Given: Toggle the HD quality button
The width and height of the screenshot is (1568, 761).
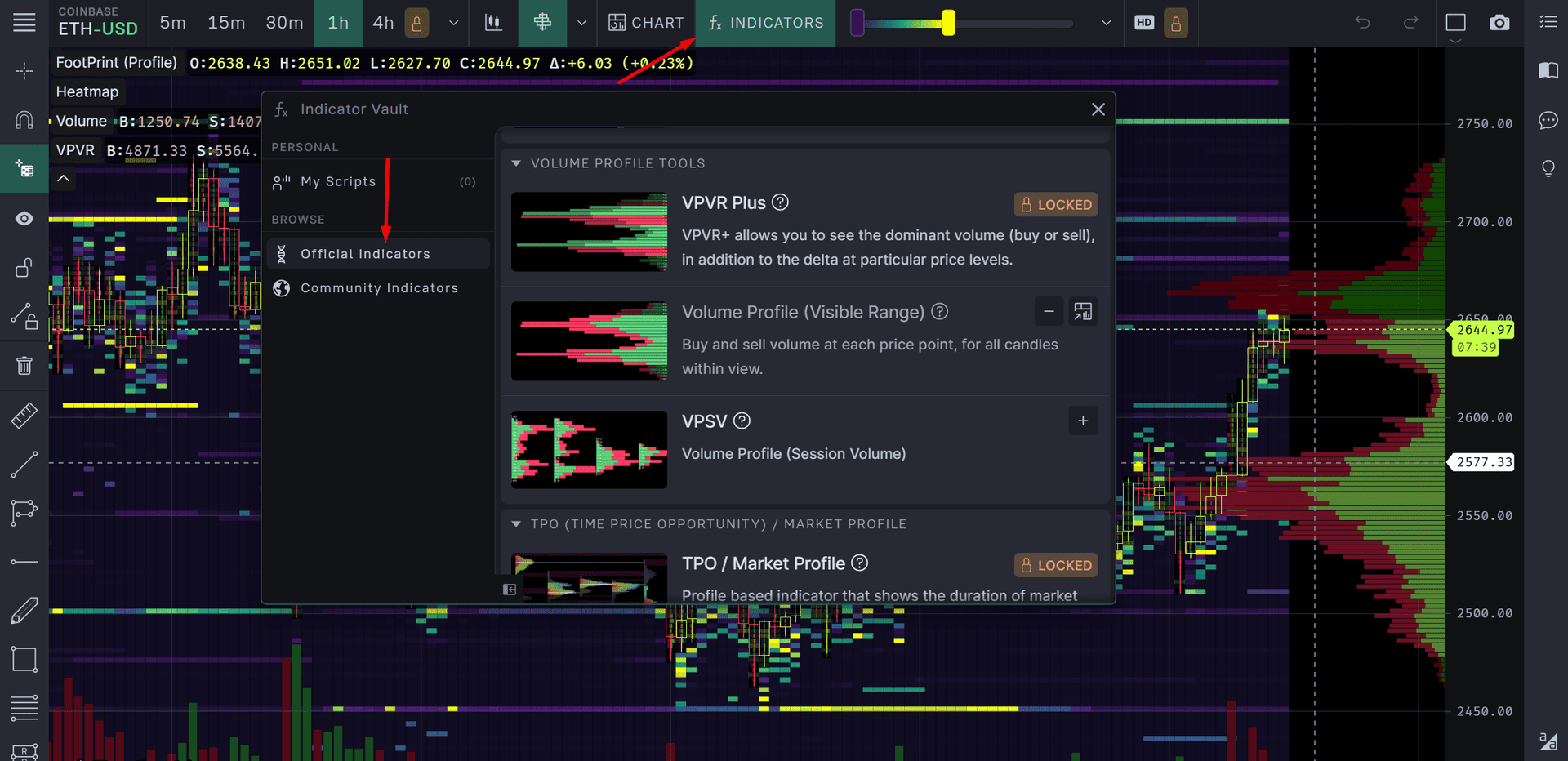Looking at the screenshot, I should pos(1144,23).
